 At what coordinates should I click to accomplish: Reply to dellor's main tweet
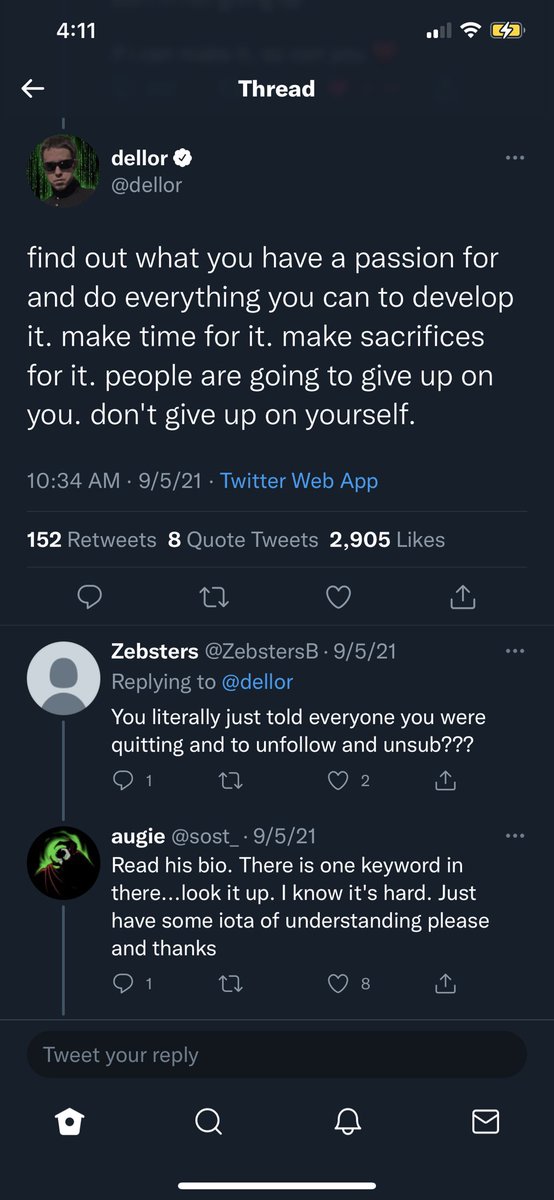pos(90,597)
